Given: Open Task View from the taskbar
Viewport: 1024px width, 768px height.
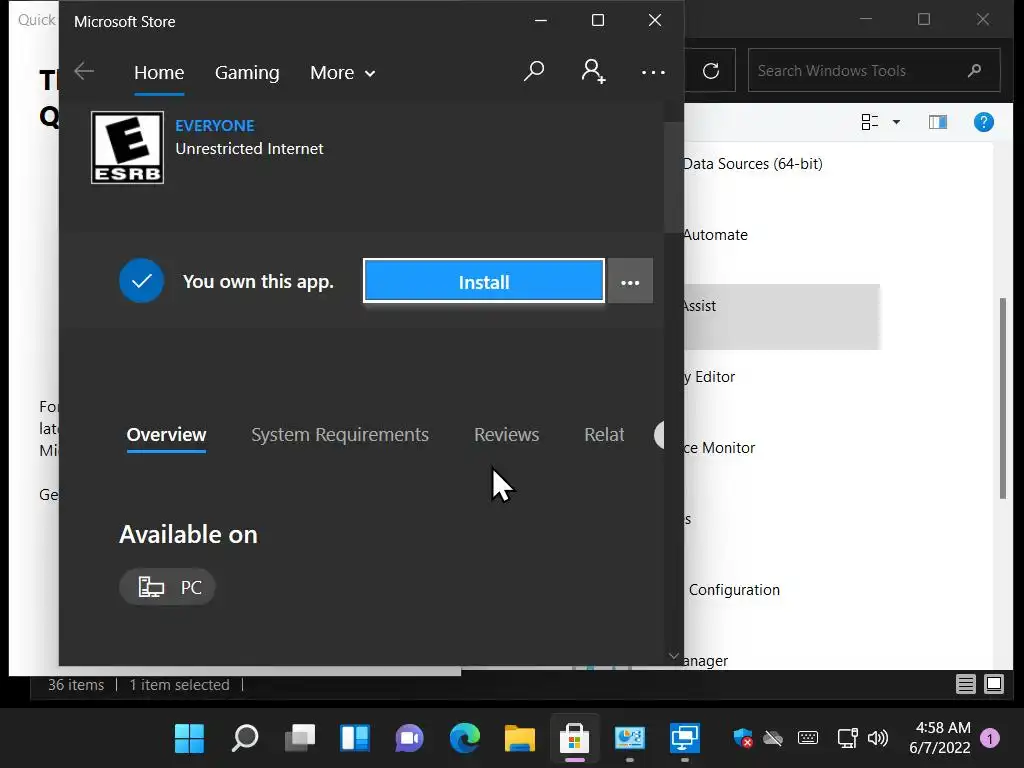Looking at the screenshot, I should click(300, 739).
